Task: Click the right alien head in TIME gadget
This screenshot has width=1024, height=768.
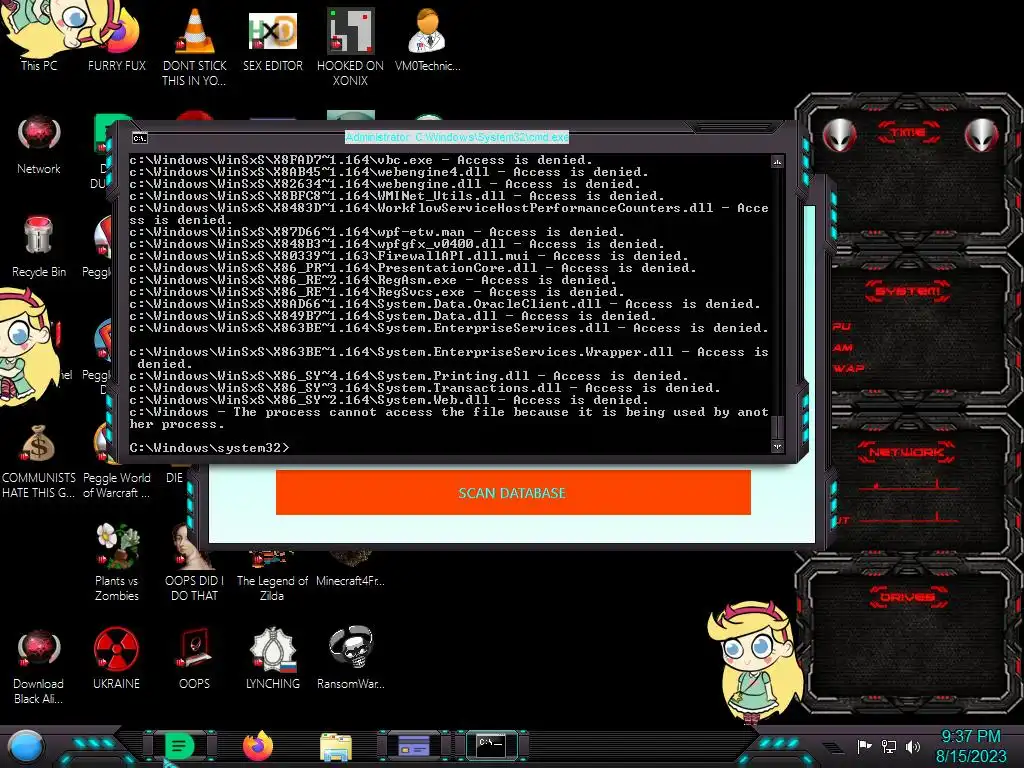Action: point(982,136)
